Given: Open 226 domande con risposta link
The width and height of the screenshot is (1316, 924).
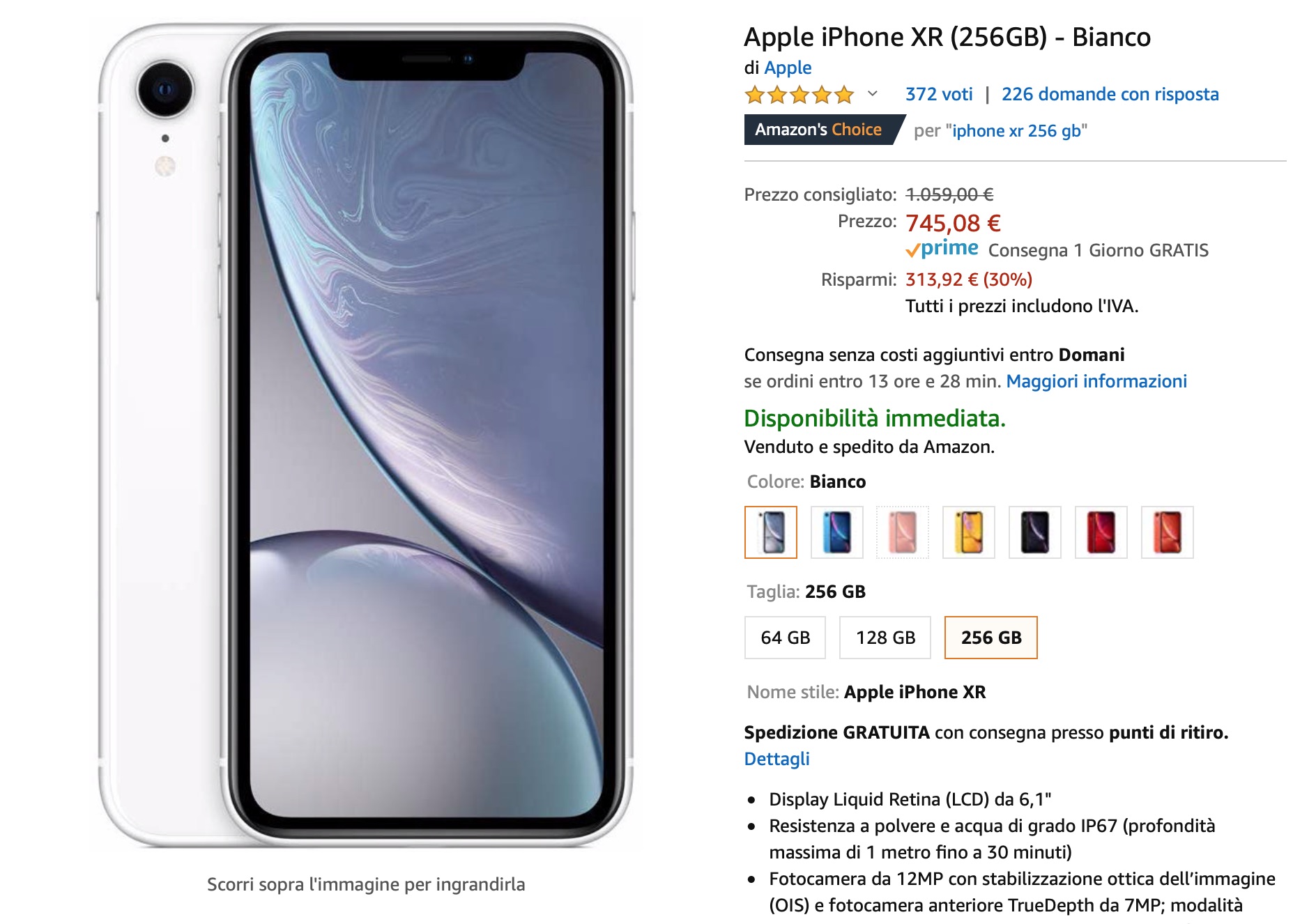Looking at the screenshot, I should (x=1110, y=94).
